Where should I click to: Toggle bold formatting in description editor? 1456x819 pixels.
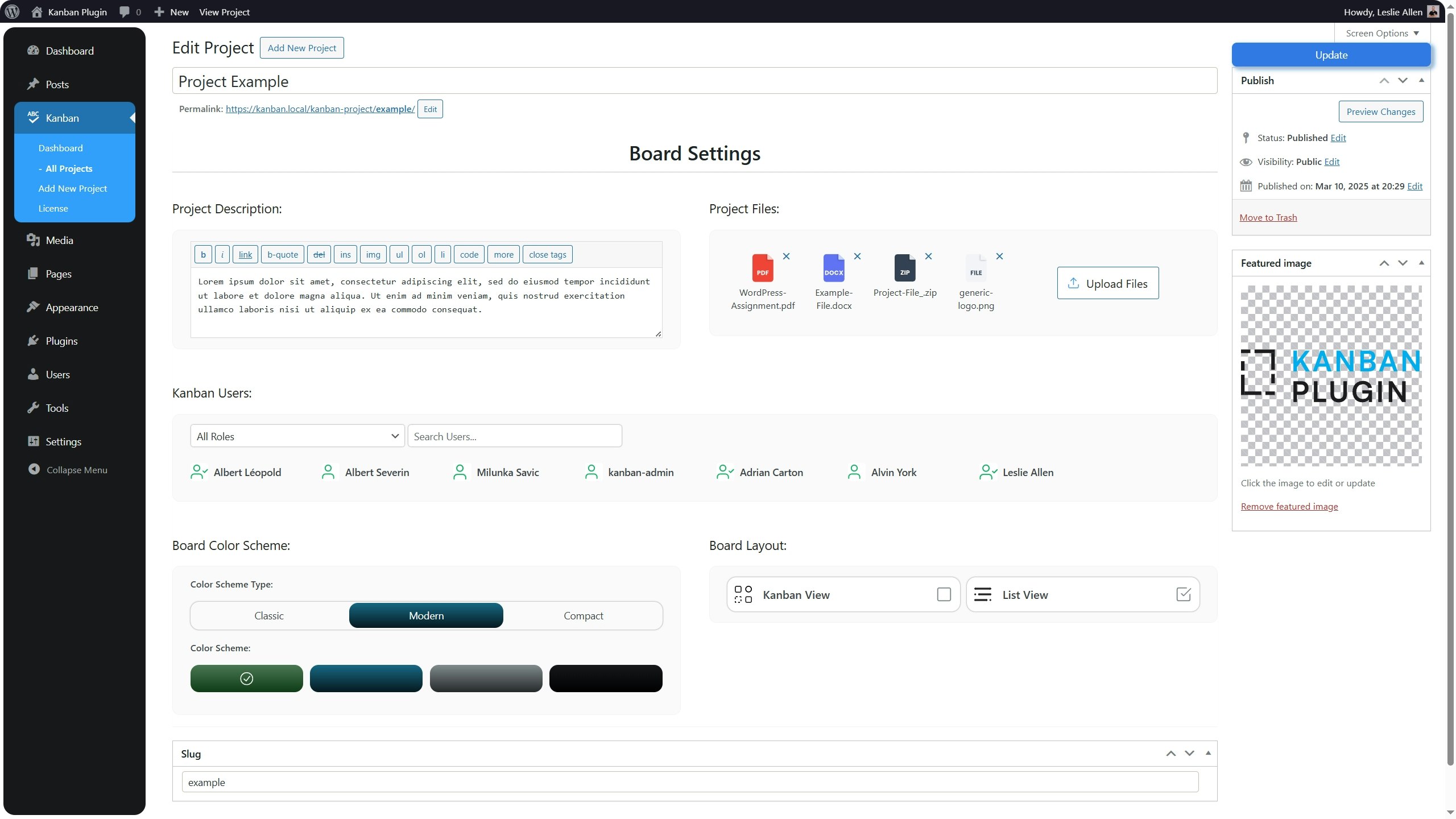click(203, 254)
